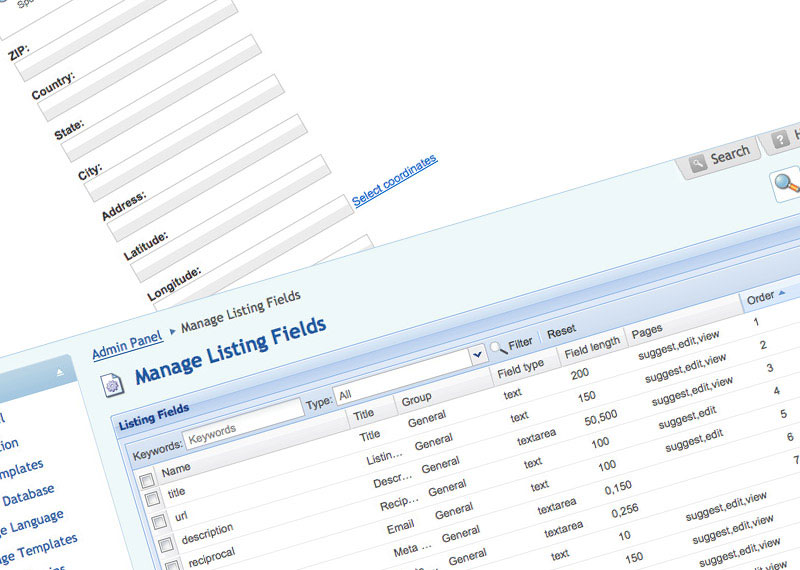Click the Reset button
800x570 pixels.
pyautogui.click(x=561, y=332)
